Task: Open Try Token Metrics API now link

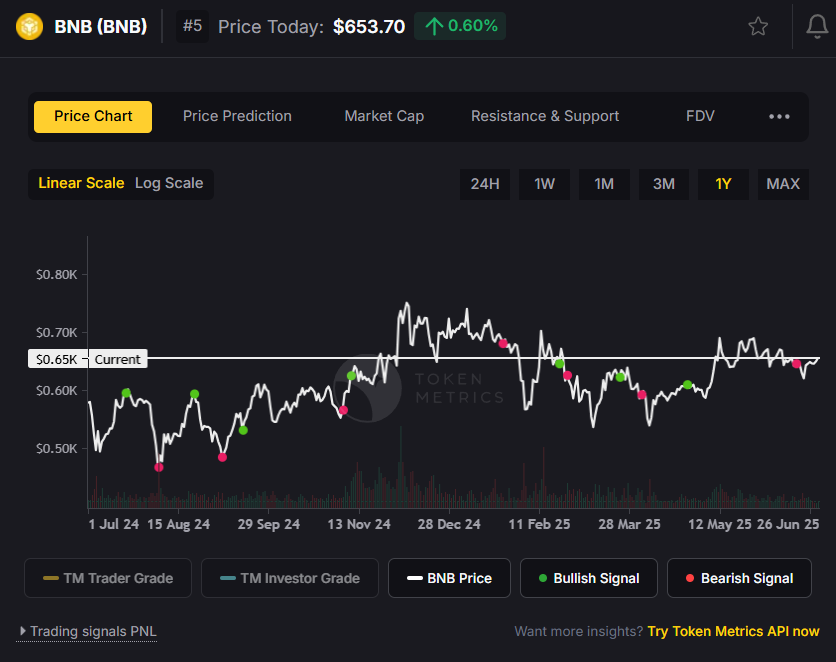Action: (x=733, y=632)
